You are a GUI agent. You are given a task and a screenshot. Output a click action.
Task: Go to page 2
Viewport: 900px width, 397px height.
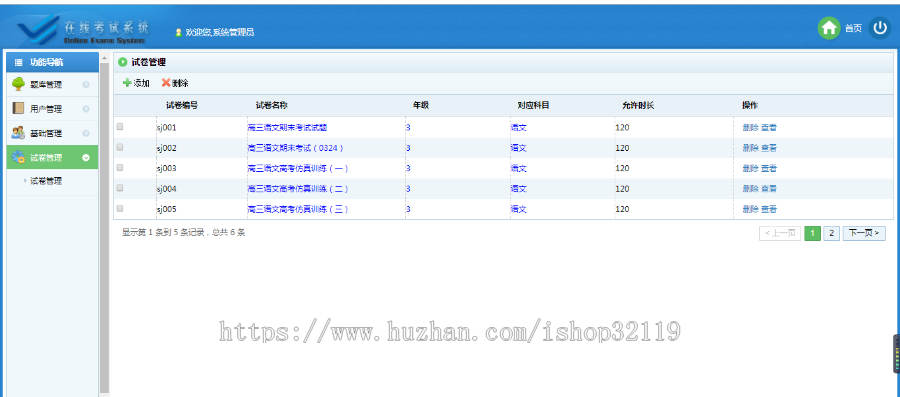coord(831,233)
